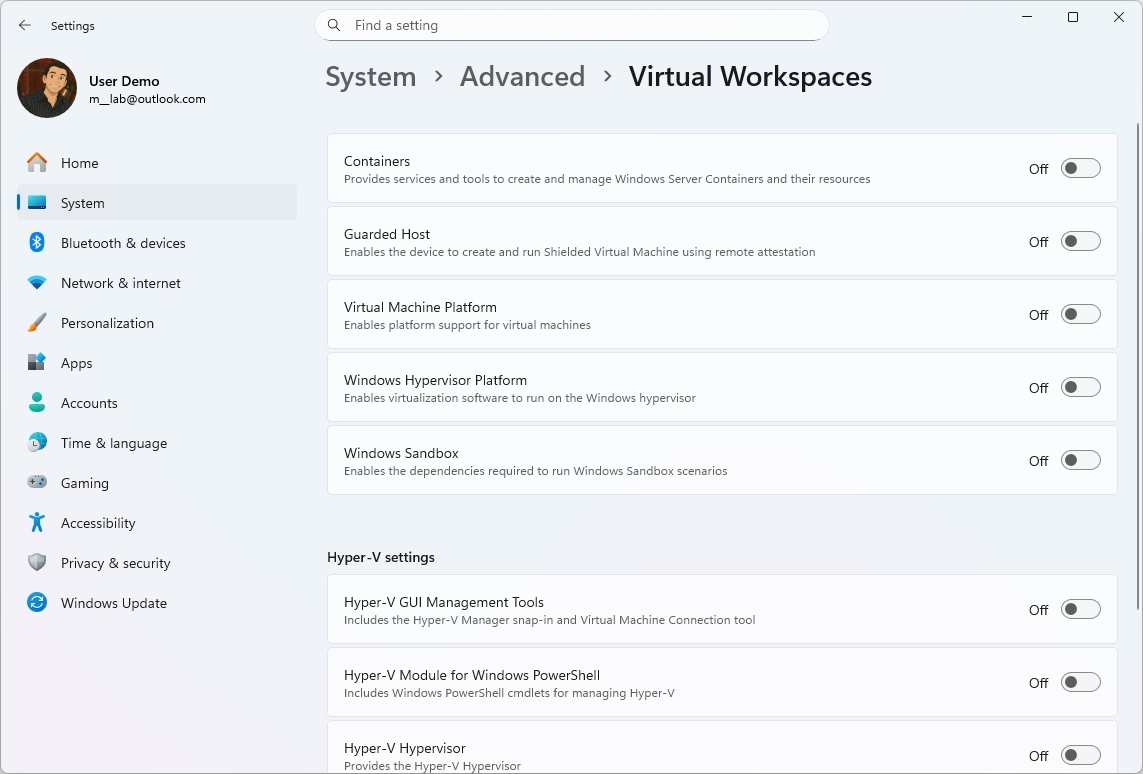Click inside the Find a setting search box

coord(571,25)
